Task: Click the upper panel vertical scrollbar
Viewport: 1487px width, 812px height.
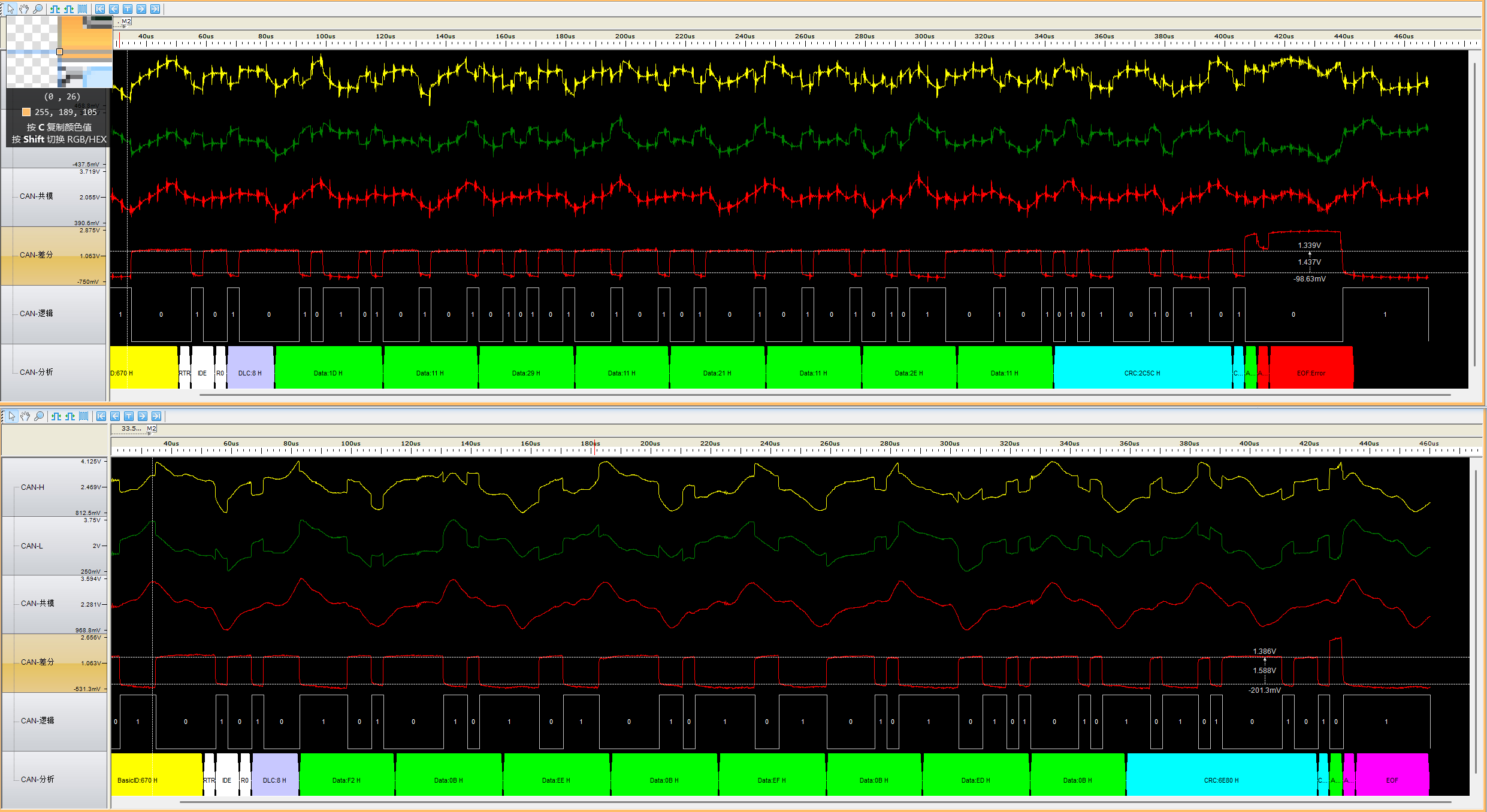Action: tap(1474, 216)
